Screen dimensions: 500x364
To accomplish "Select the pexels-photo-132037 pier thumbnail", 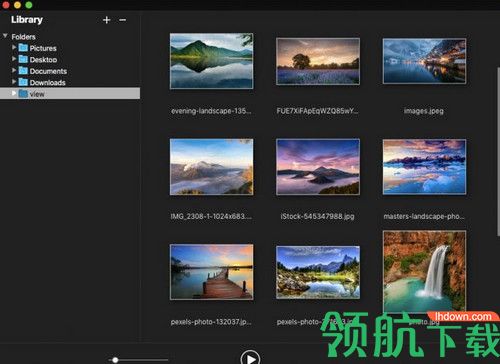I will pos(211,272).
